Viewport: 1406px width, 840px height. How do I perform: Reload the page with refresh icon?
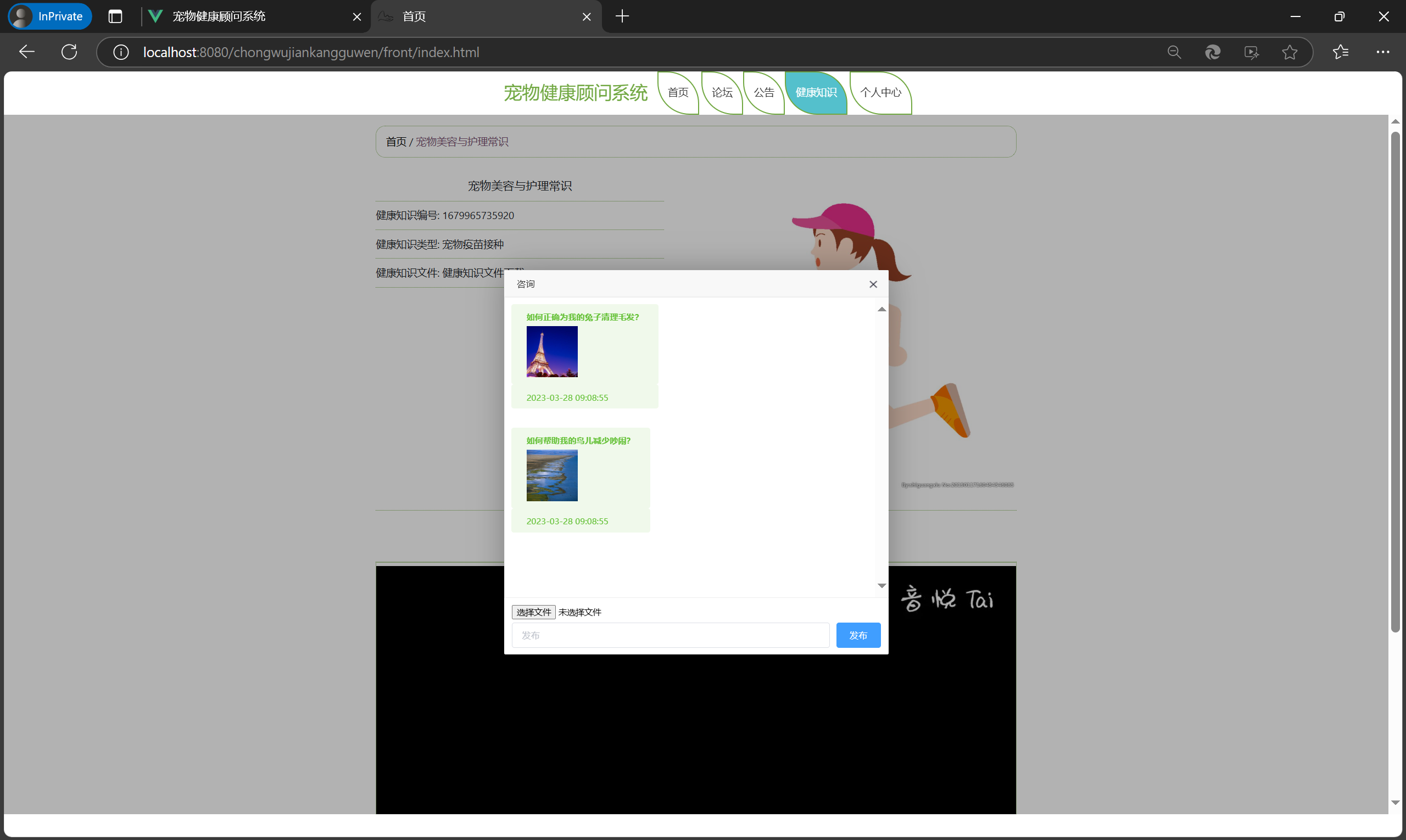tap(69, 52)
